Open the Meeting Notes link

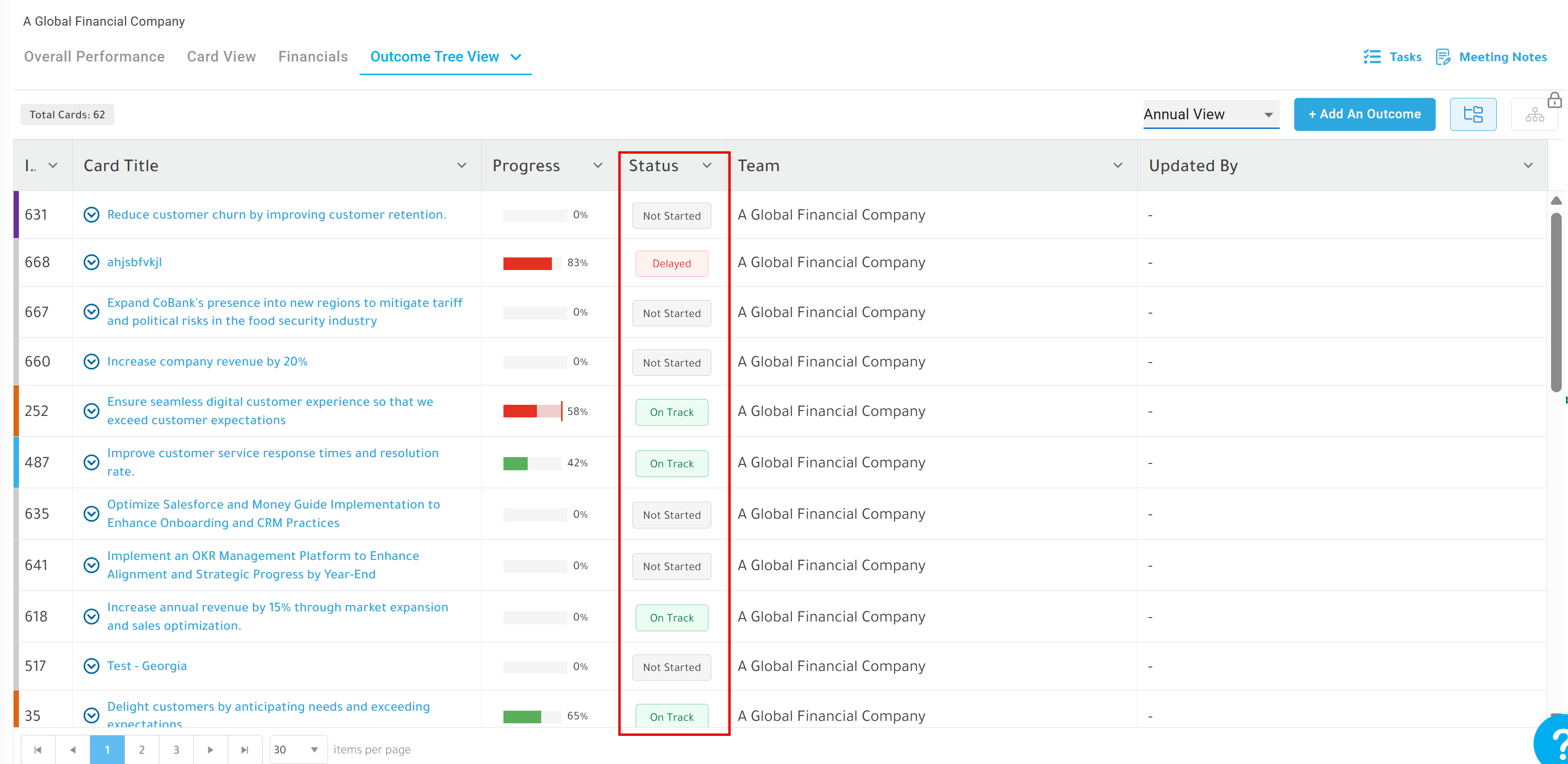pyautogui.click(x=1503, y=57)
